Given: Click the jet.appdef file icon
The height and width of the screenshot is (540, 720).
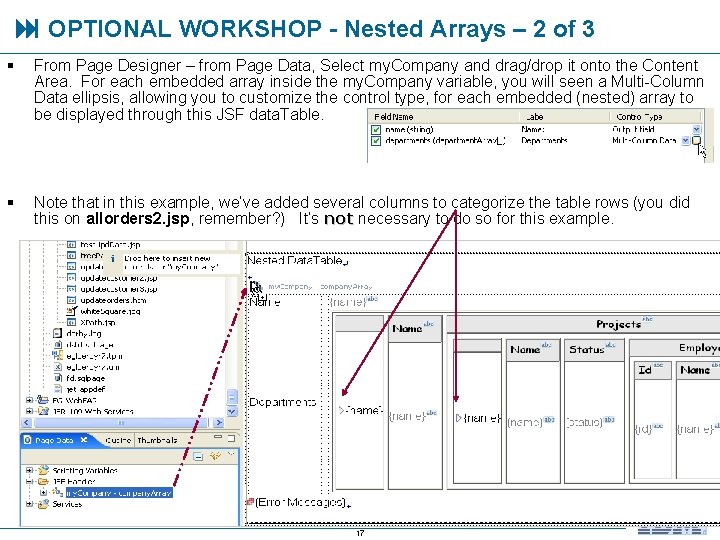Looking at the screenshot, I should [x=57, y=389].
